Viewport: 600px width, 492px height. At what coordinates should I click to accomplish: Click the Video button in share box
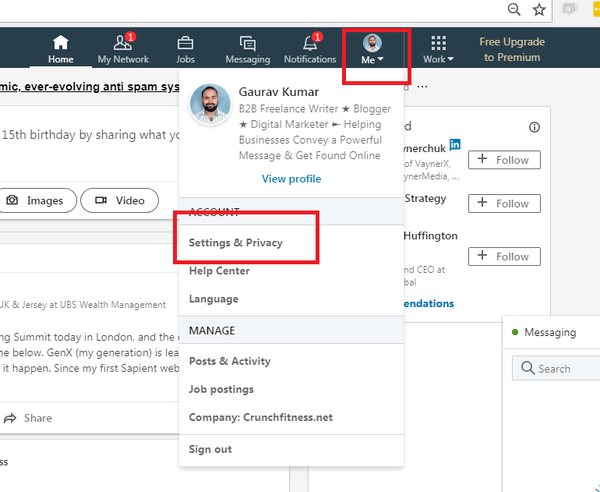click(x=119, y=200)
